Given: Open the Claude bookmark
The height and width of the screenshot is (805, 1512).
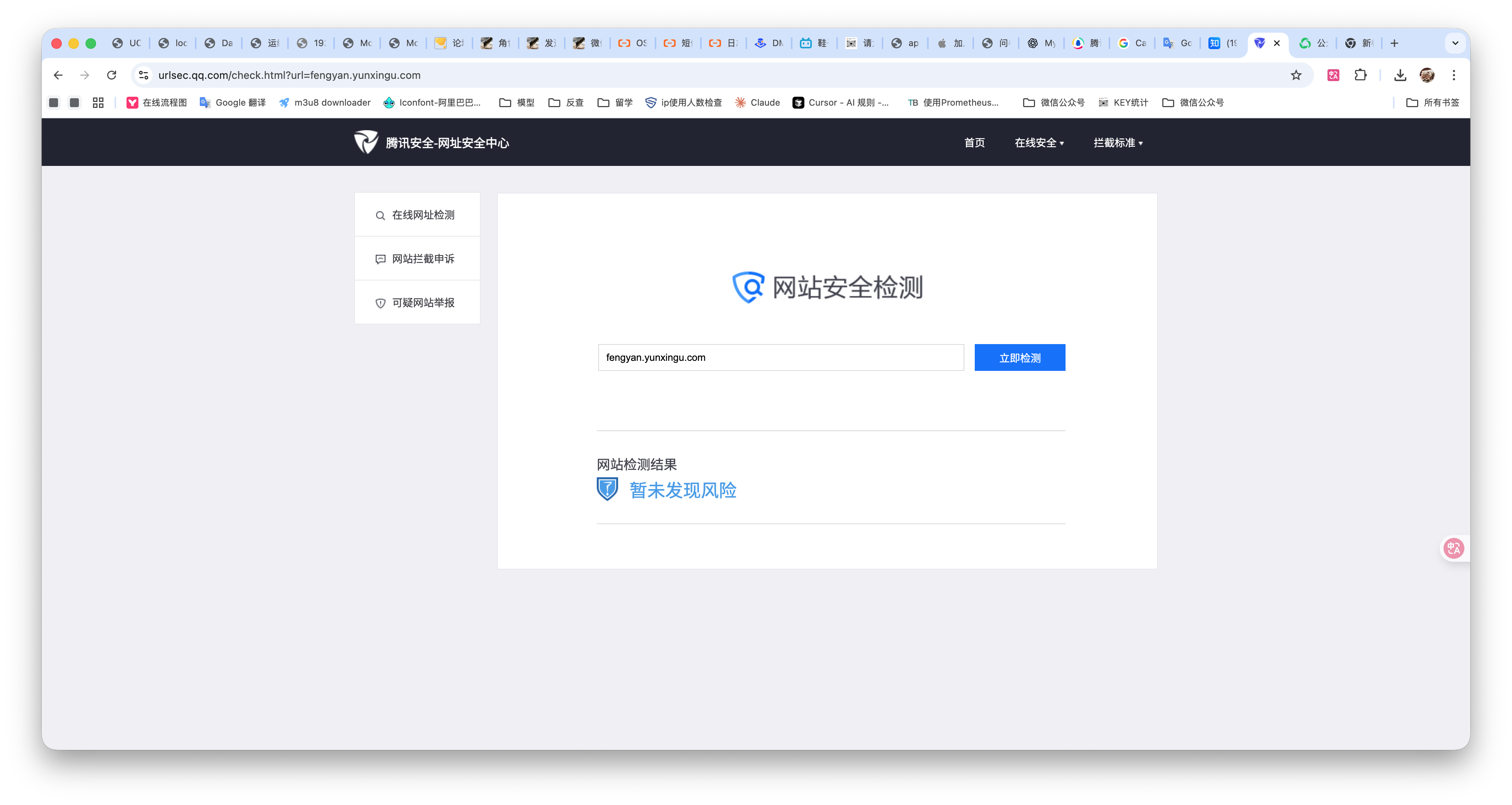Looking at the screenshot, I should (x=757, y=103).
